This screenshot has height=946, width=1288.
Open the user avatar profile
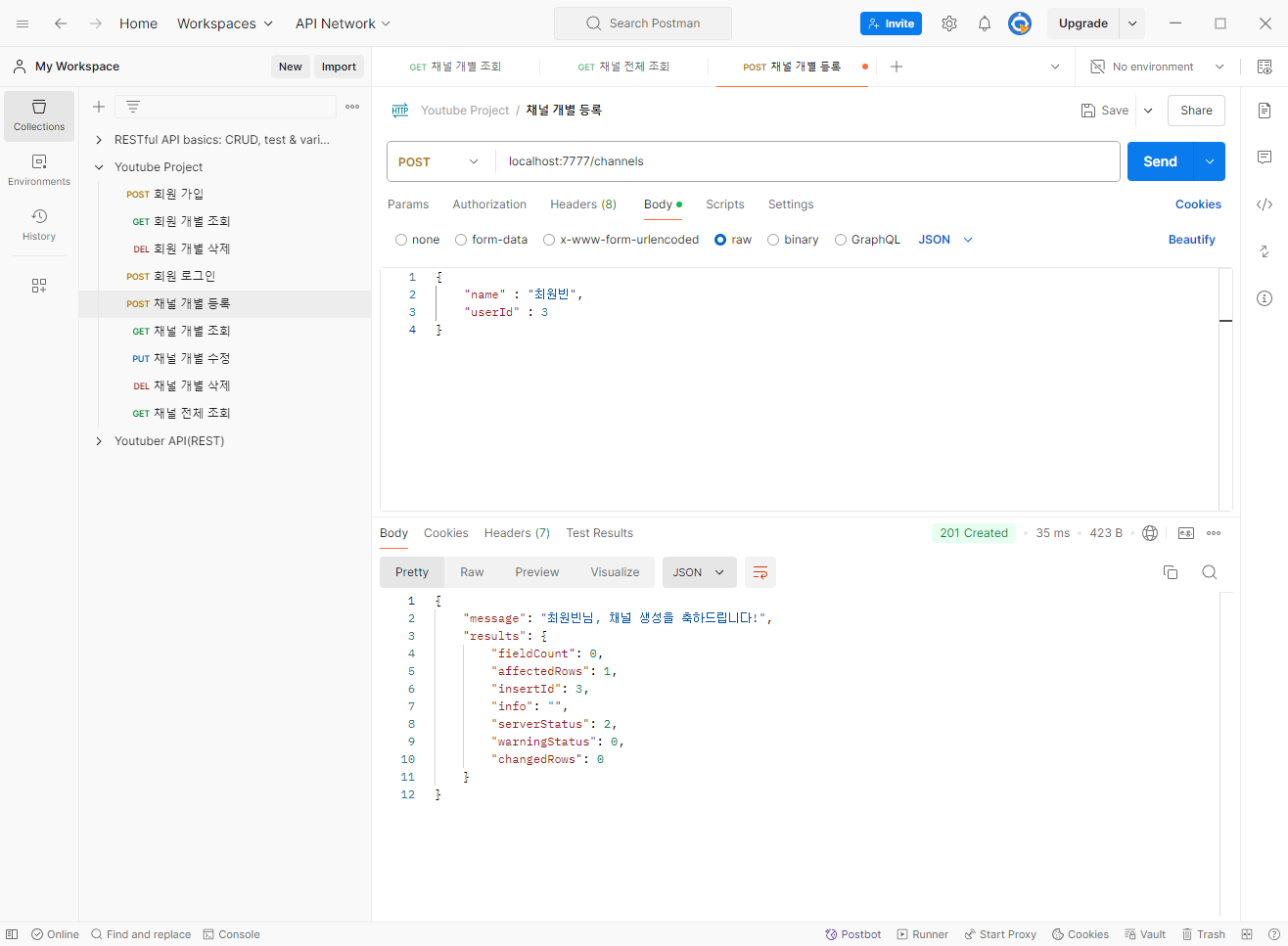click(1020, 23)
